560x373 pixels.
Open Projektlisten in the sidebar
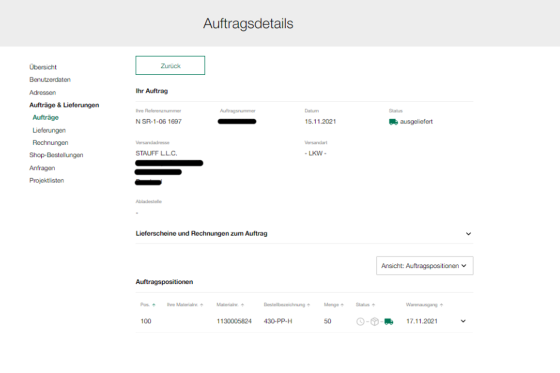click(46, 180)
